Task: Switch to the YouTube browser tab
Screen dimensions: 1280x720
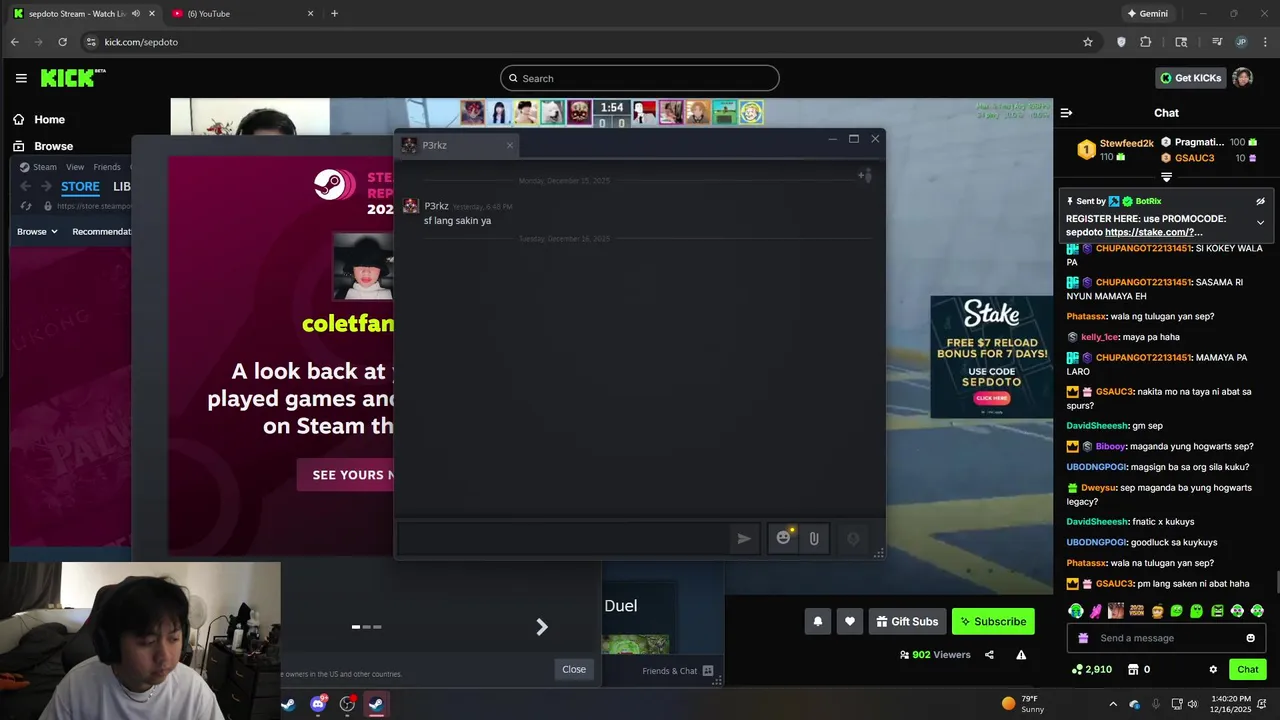Action: click(240, 14)
